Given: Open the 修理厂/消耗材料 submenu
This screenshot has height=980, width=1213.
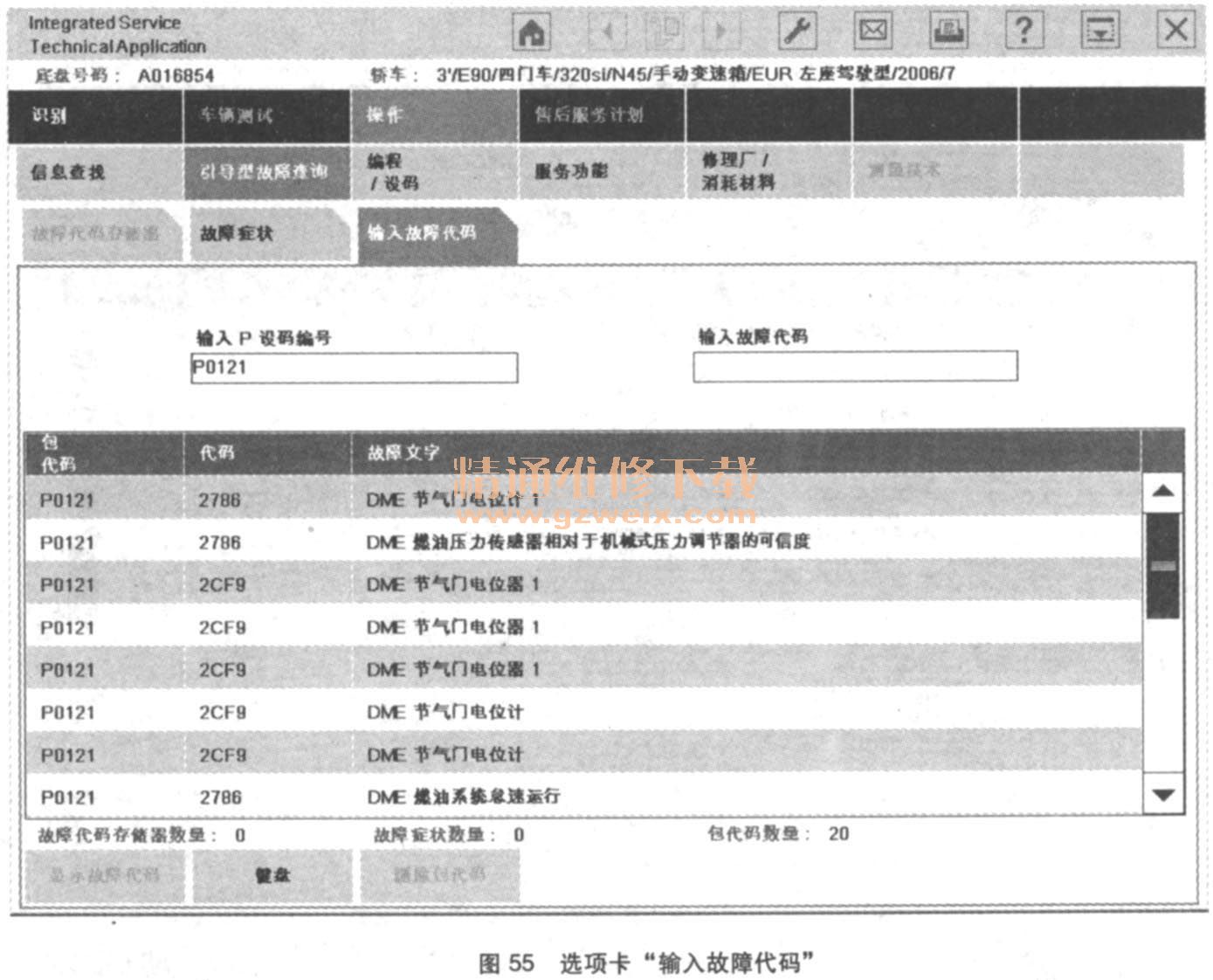Looking at the screenshot, I should 768,171.
